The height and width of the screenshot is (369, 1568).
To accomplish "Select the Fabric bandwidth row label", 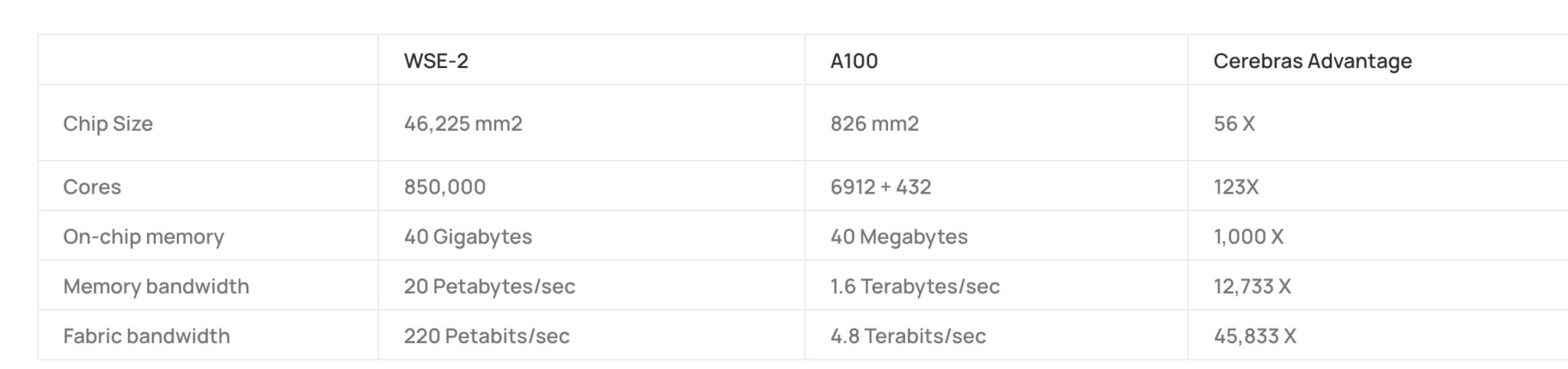I will 146,336.
